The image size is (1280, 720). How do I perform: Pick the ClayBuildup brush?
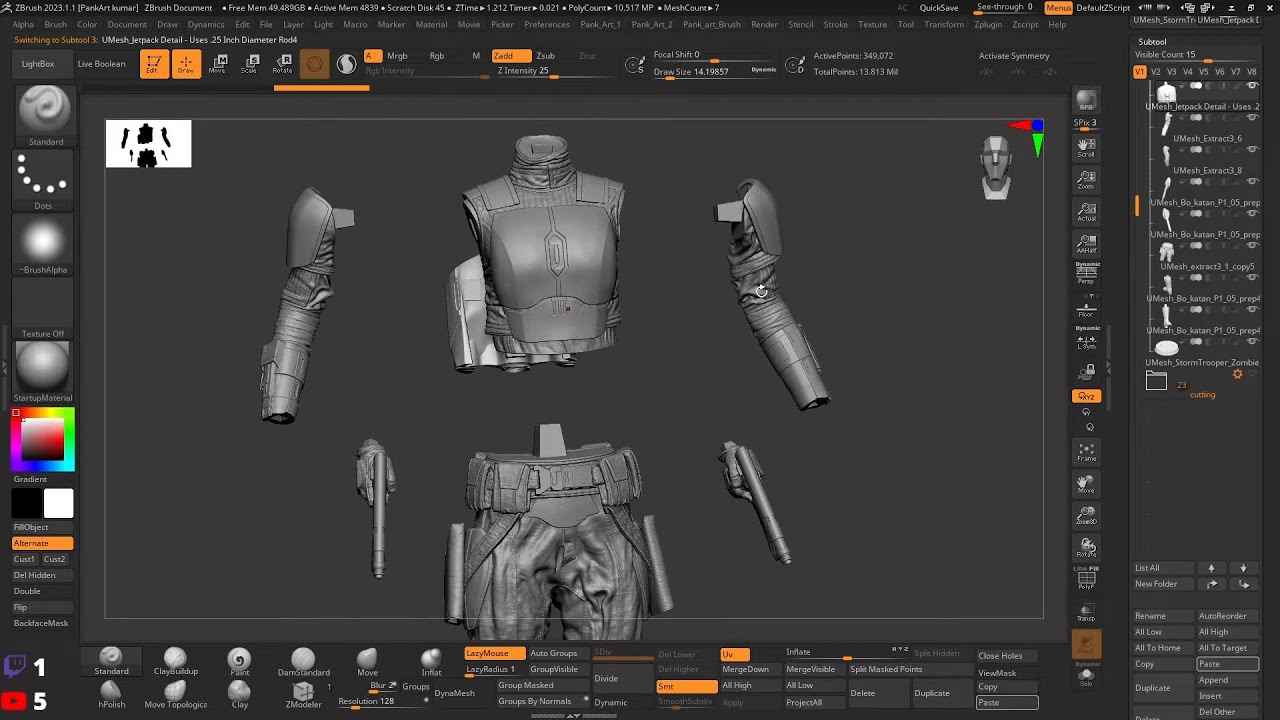[x=175, y=661]
